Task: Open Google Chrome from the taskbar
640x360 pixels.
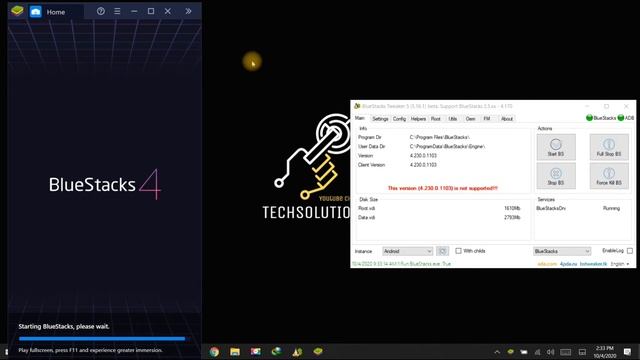Action: coord(214,351)
